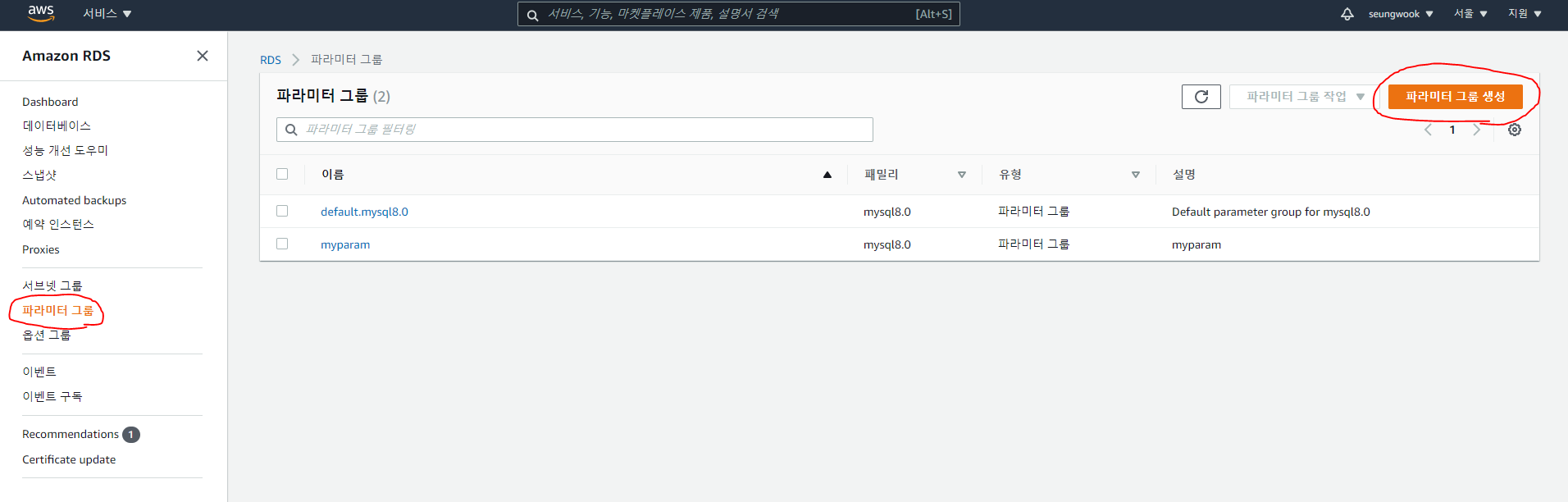Check the myparam row checkbox

pos(282,244)
